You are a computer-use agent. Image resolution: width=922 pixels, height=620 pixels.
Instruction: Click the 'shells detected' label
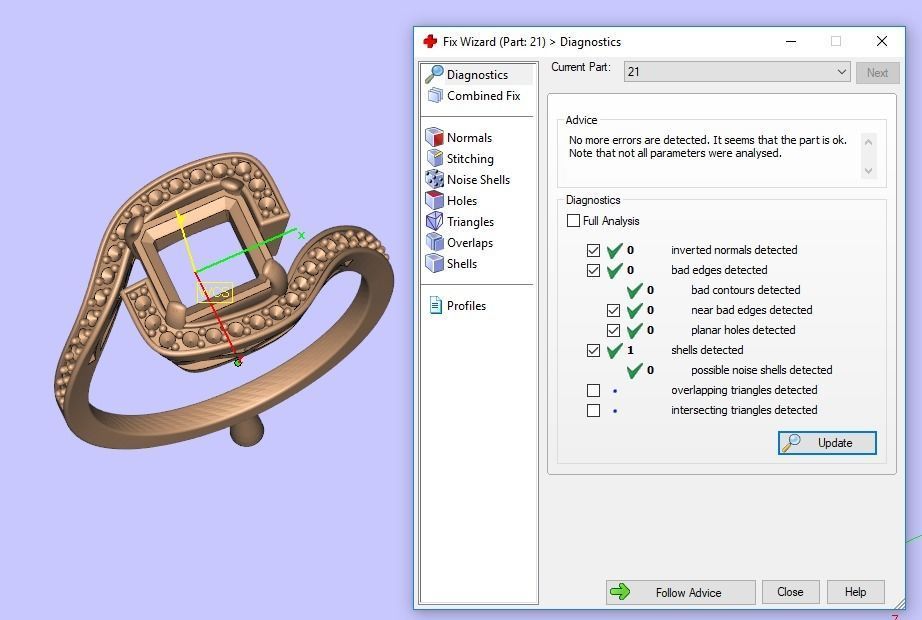pyautogui.click(x=707, y=350)
